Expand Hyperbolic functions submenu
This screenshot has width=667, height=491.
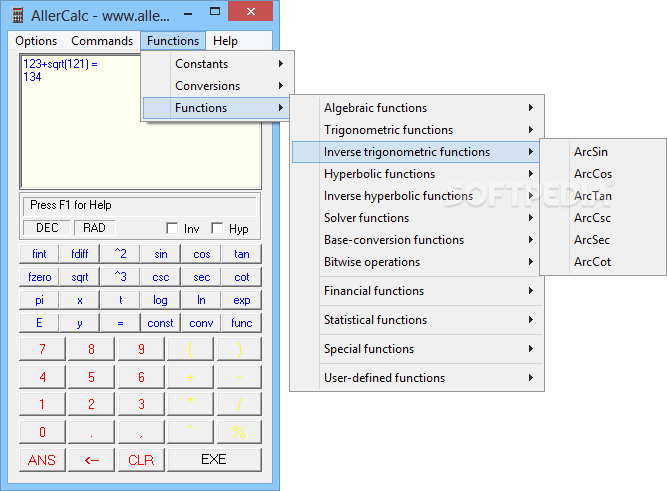pos(416,174)
